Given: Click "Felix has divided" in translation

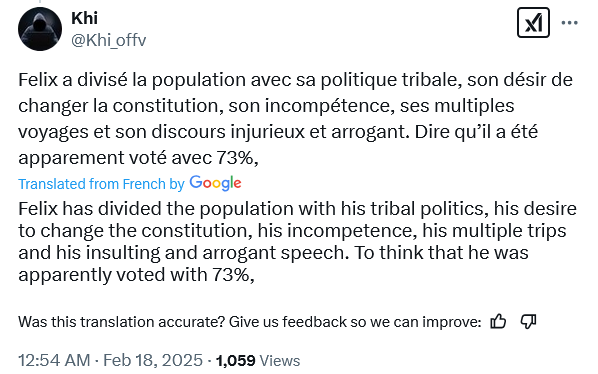Looking at the screenshot, I should point(91,209).
